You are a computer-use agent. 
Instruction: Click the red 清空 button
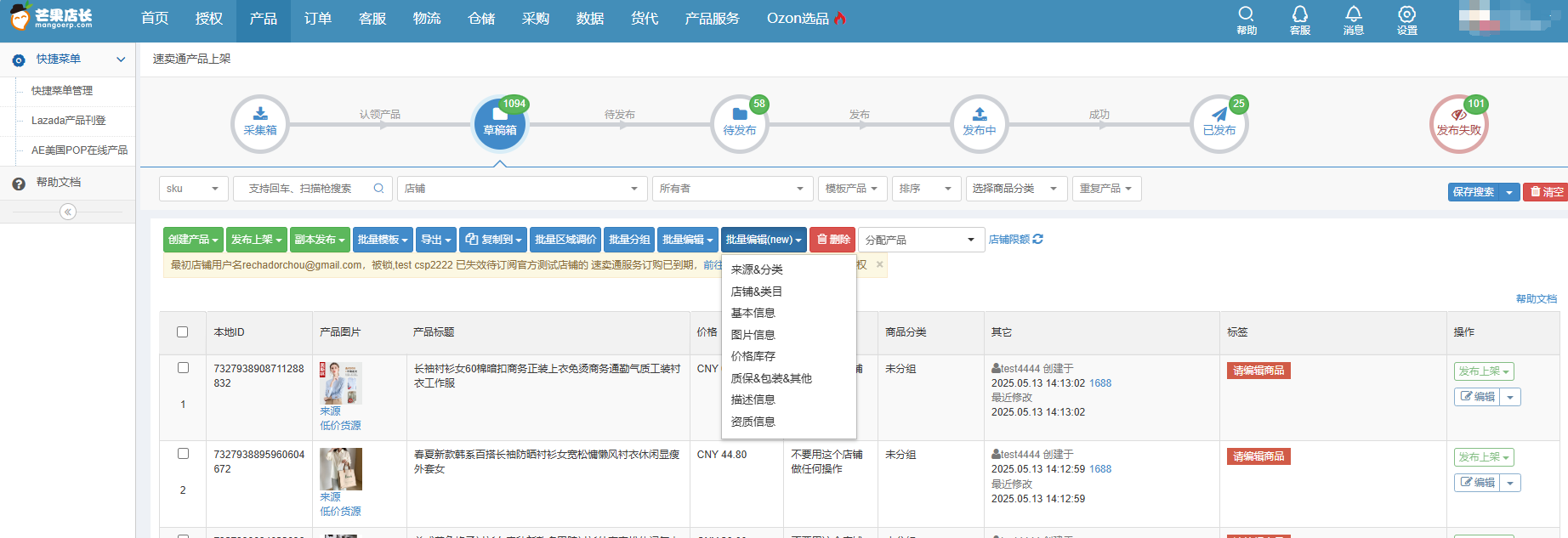tap(1547, 192)
